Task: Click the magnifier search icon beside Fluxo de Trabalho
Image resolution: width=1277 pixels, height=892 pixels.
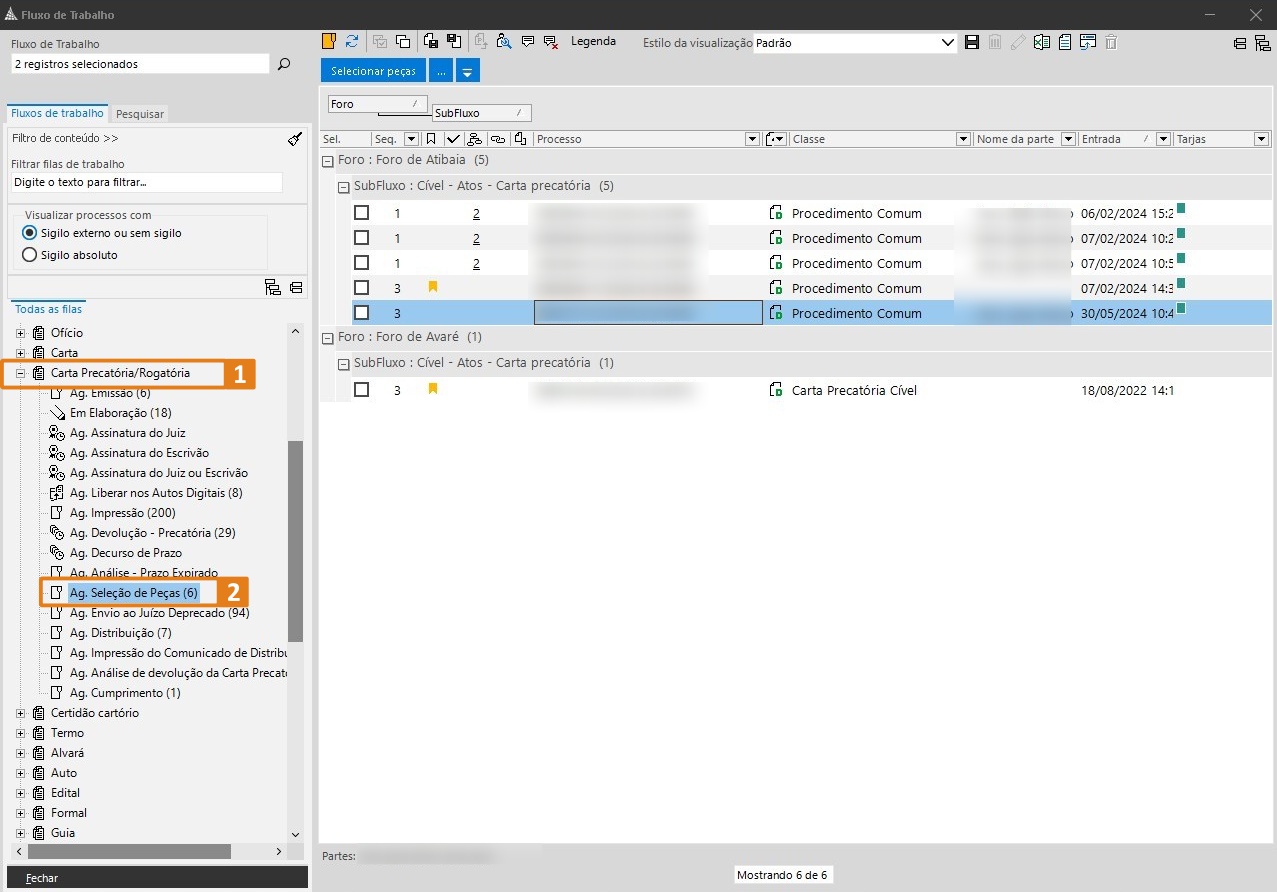Action: coord(284,64)
